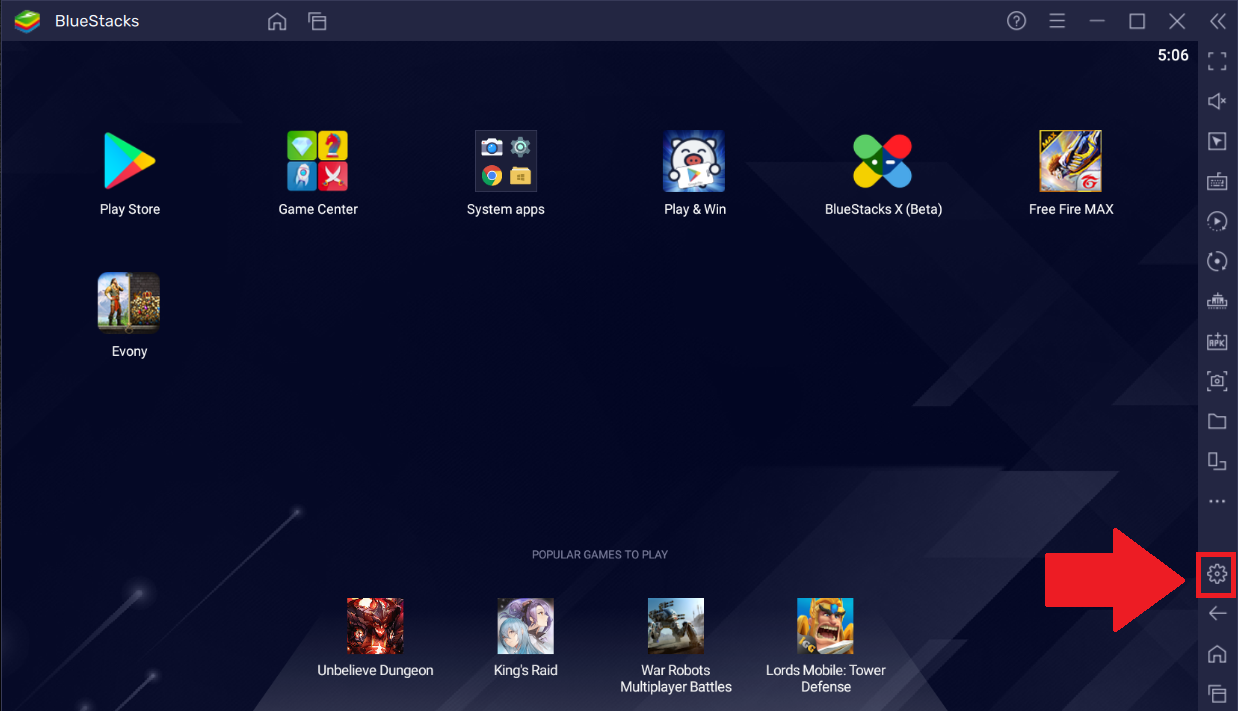Open the System apps folder
The width and height of the screenshot is (1238, 711).
tap(506, 161)
